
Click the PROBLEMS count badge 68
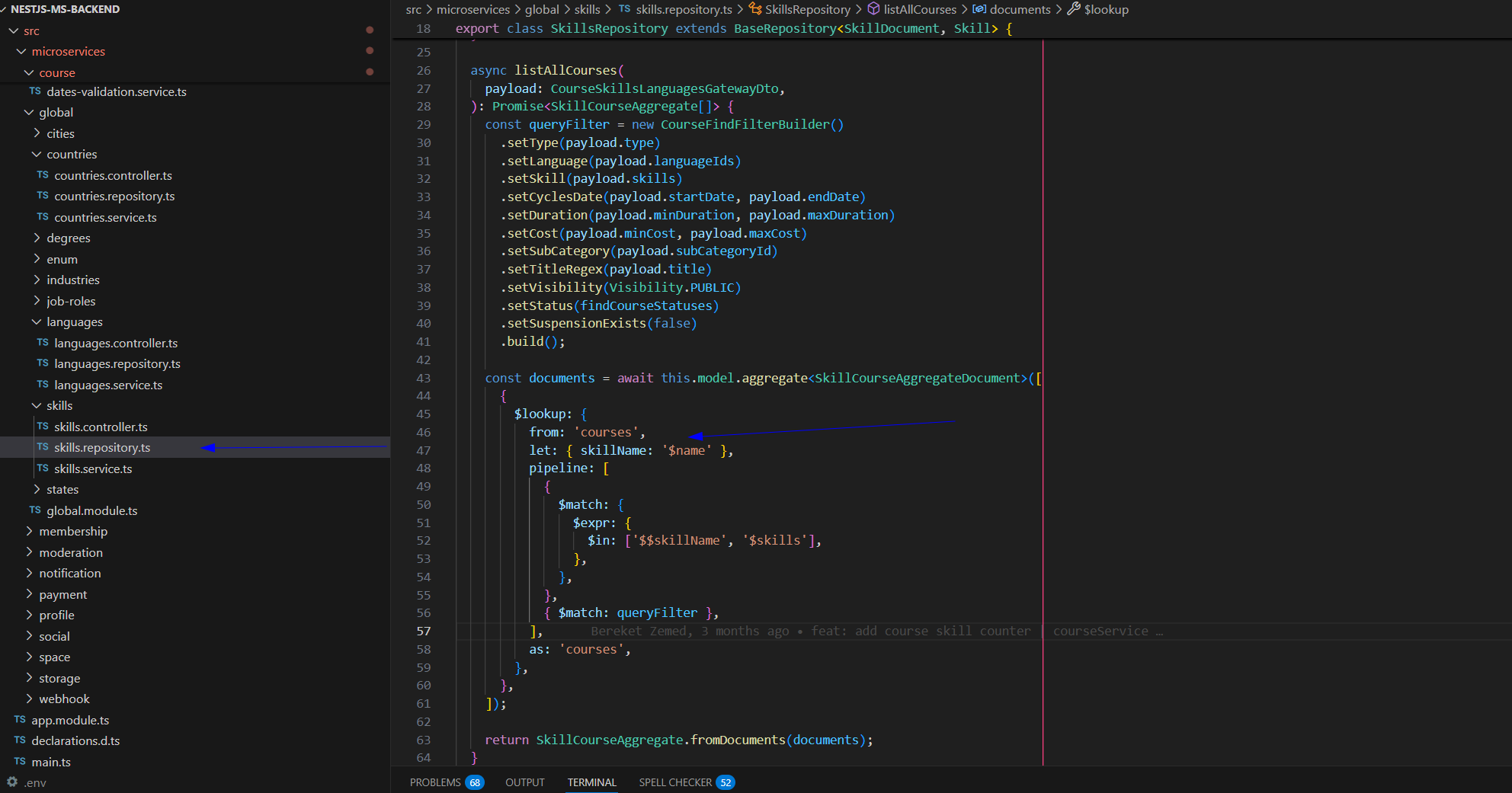(475, 782)
